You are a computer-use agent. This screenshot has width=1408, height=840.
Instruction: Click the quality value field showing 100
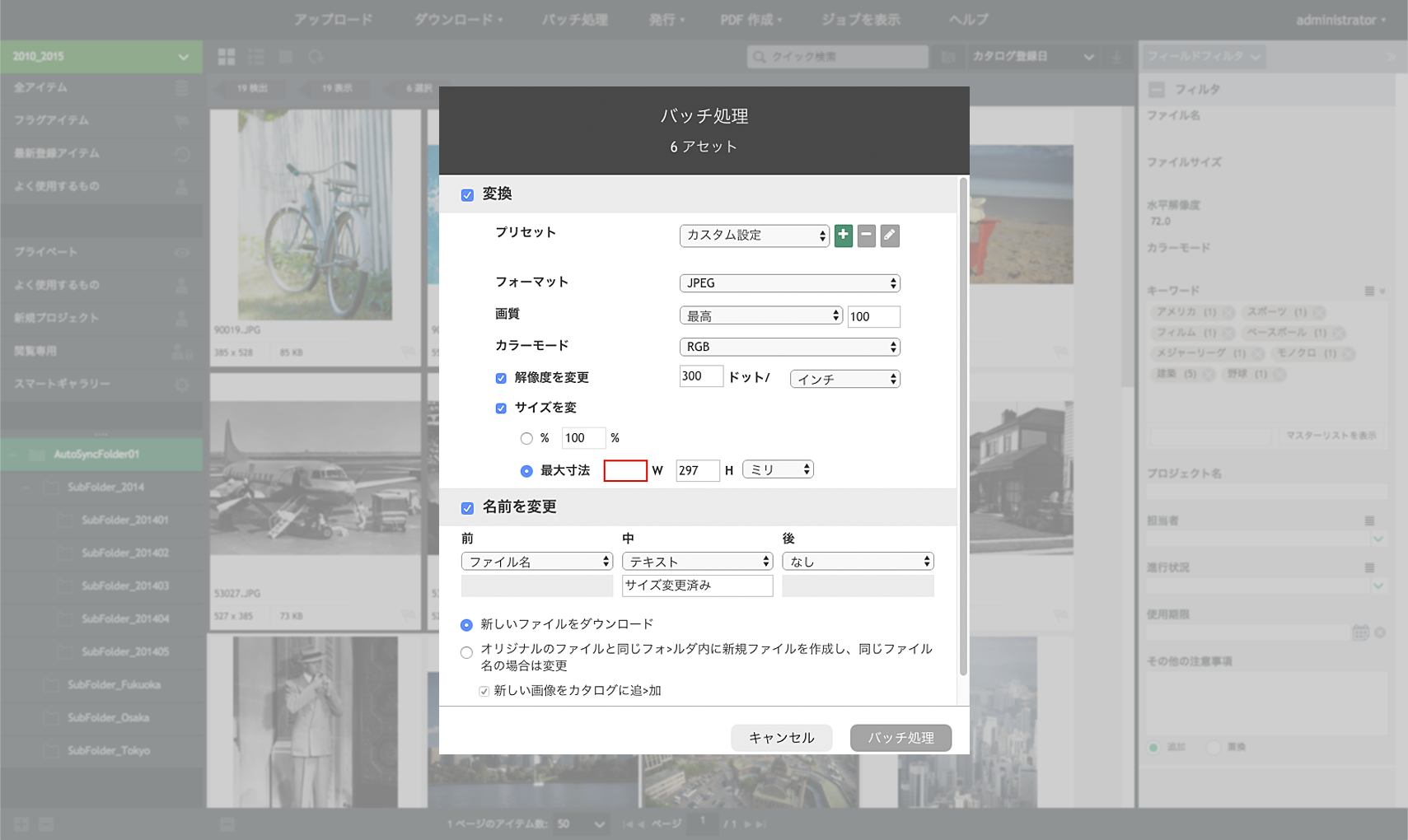873,316
